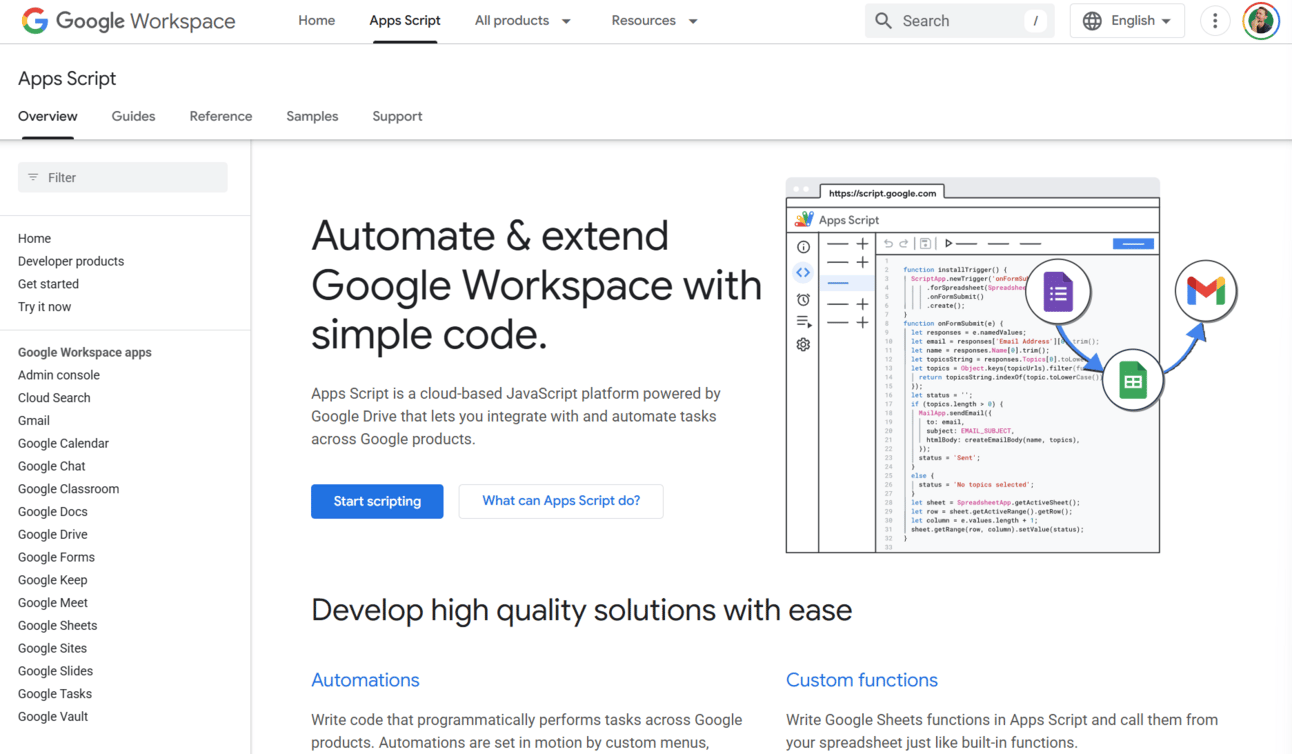Viewport: 1292px width, 754px height.
Task: Click the undo arrow in editor toolbar
Action: (x=888, y=243)
